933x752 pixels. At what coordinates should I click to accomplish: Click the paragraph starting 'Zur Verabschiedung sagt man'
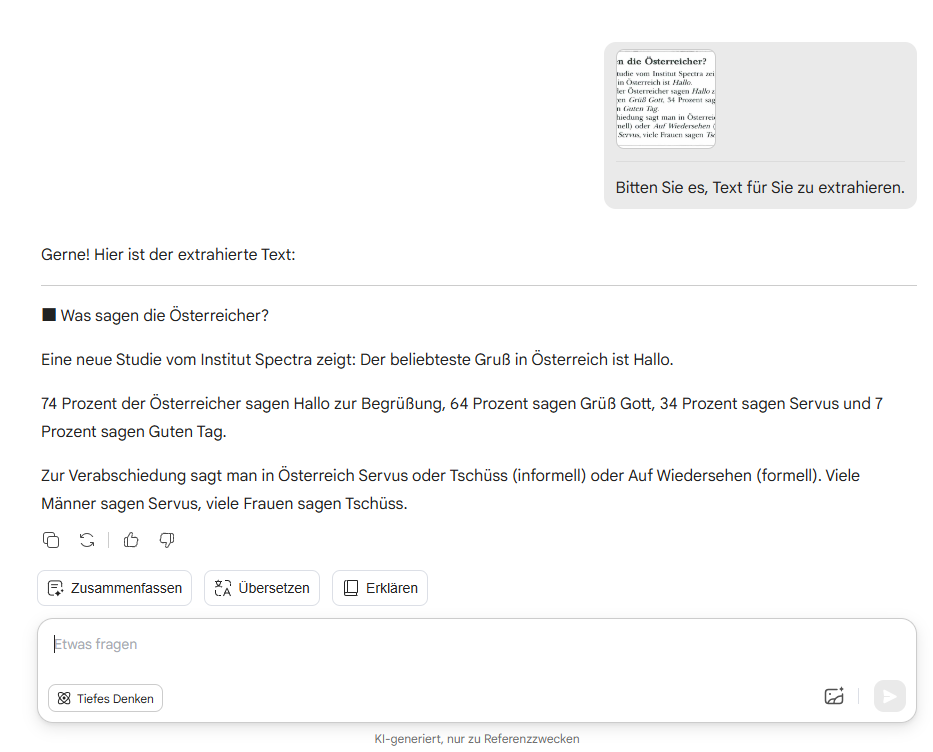pos(450,489)
